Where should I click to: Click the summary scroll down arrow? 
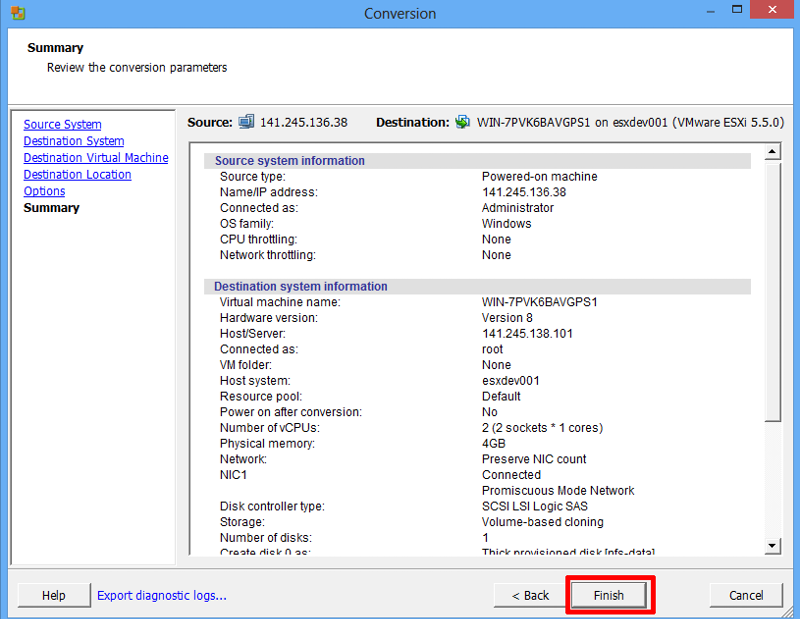pos(772,546)
